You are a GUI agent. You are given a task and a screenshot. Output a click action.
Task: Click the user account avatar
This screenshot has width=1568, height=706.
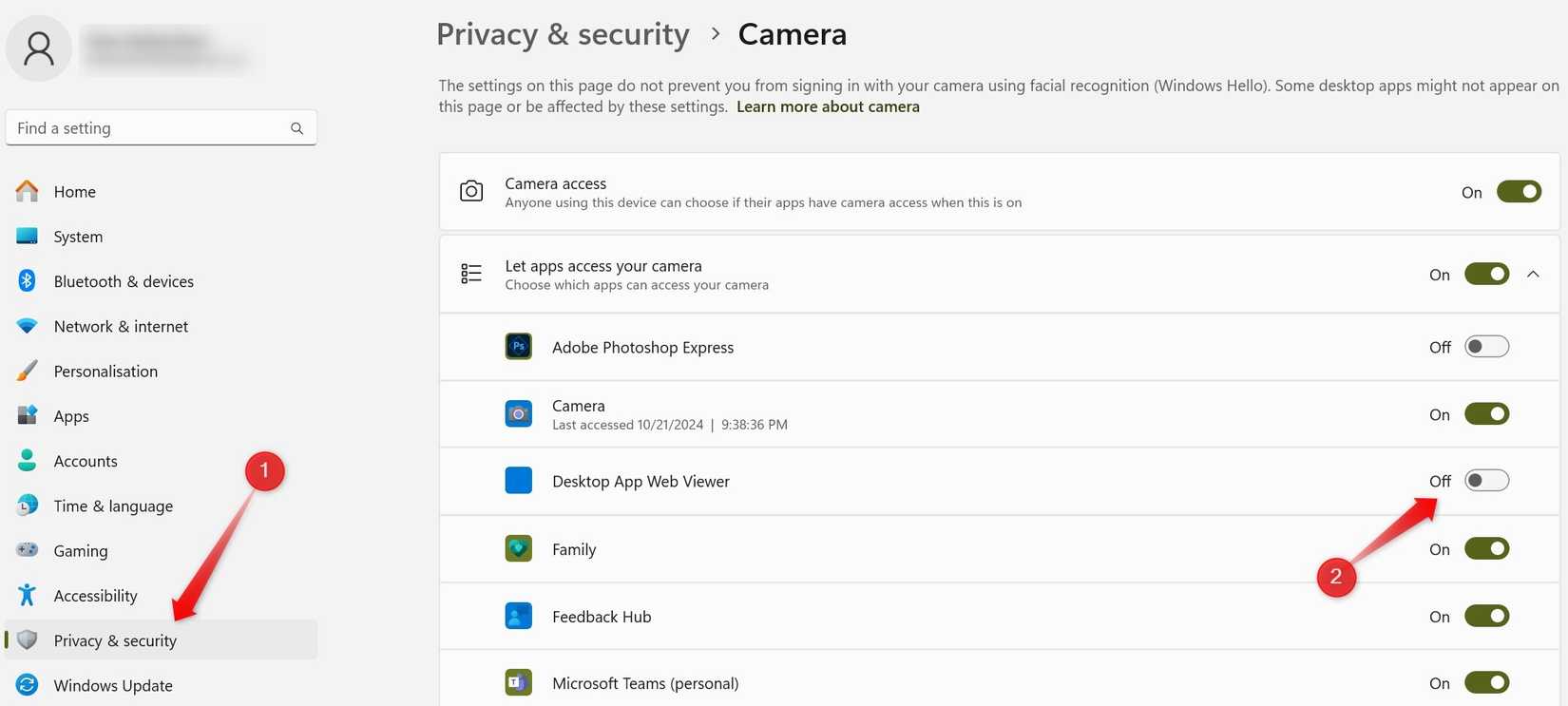click(38, 48)
